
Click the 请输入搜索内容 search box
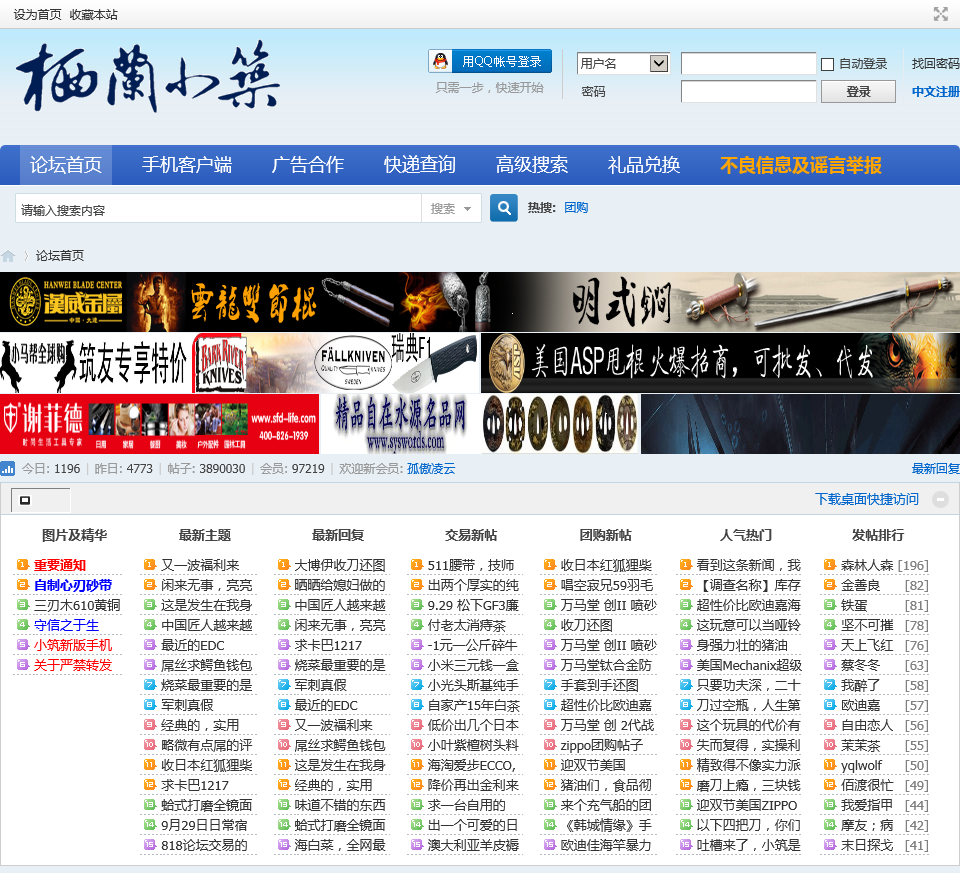(218, 209)
